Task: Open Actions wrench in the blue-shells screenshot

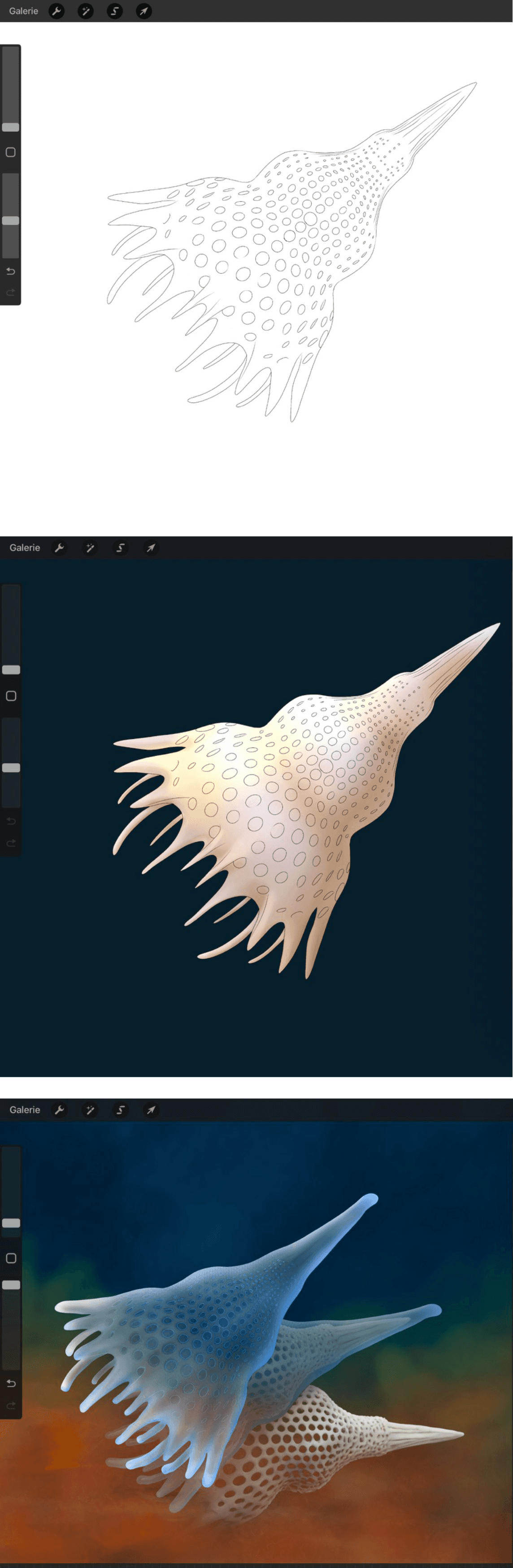Action: (x=60, y=1109)
